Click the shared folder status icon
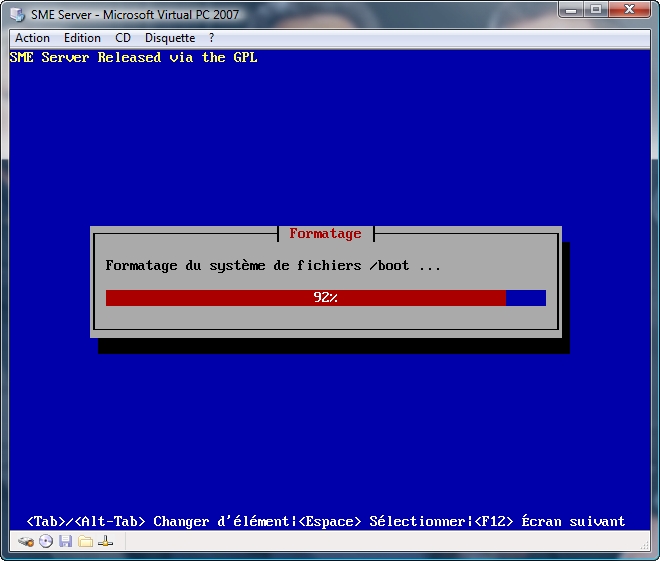This screenshot has width=660, height=561. pyautogui.click(x=85, y=541)
